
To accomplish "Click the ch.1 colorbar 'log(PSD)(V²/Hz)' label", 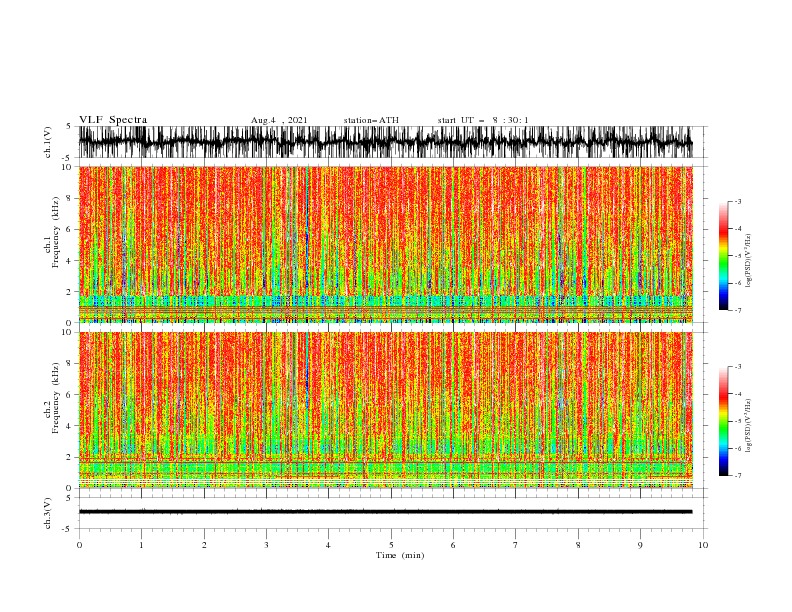I will [748, 261].
